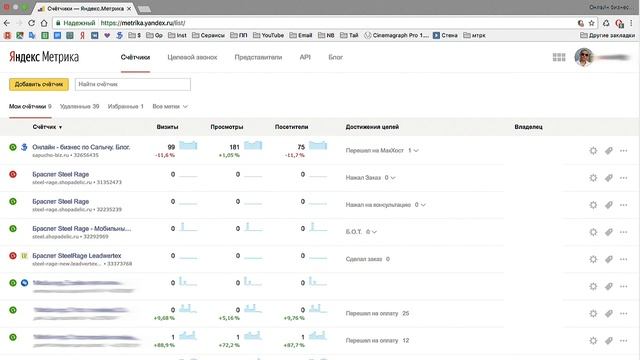
Task: Expand Перешел на MaxХост goal dropdown
Action: [416, 151]
